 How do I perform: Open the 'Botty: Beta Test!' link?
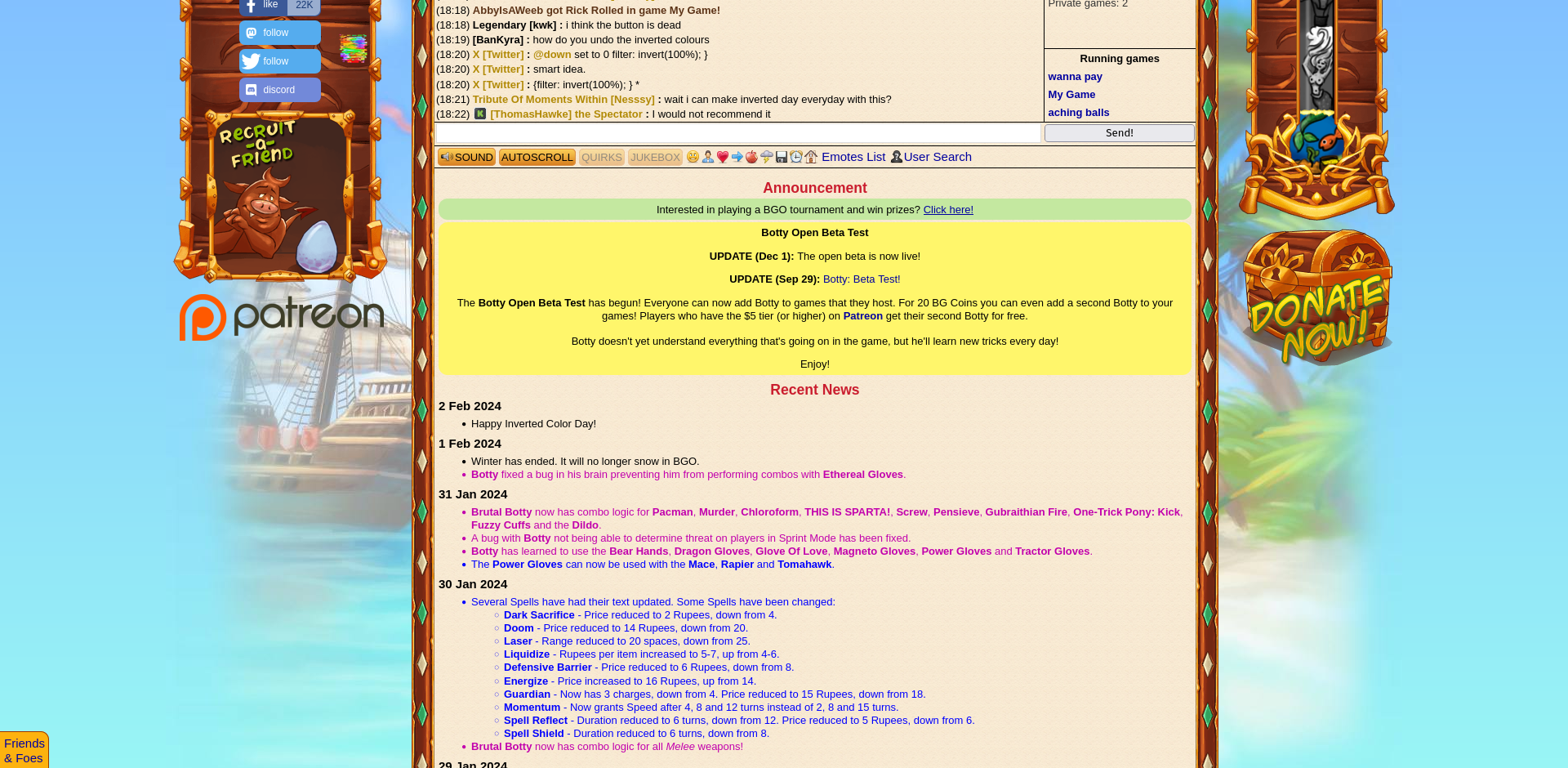[x=862, y=279]
